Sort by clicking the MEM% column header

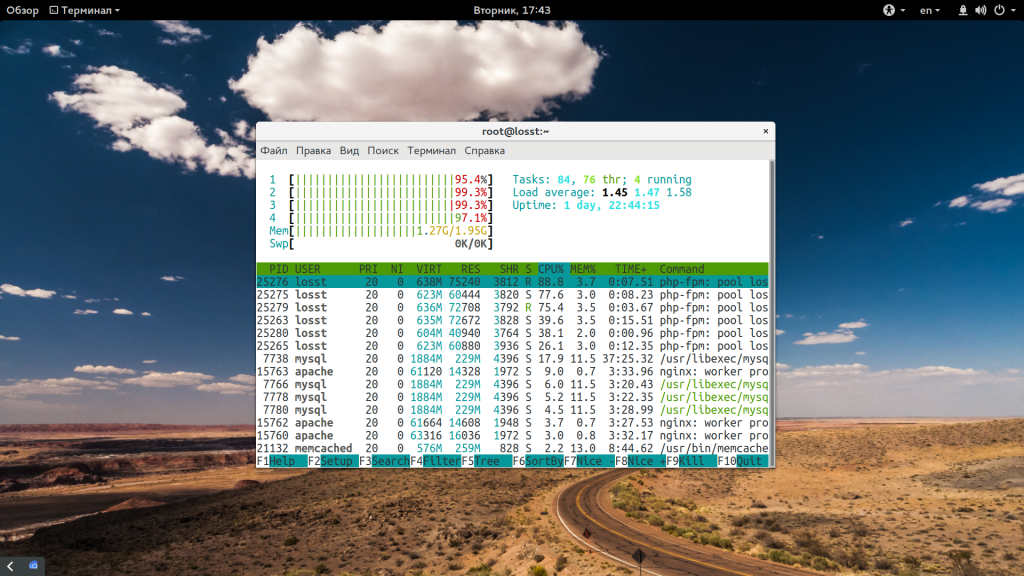[582, 269]
